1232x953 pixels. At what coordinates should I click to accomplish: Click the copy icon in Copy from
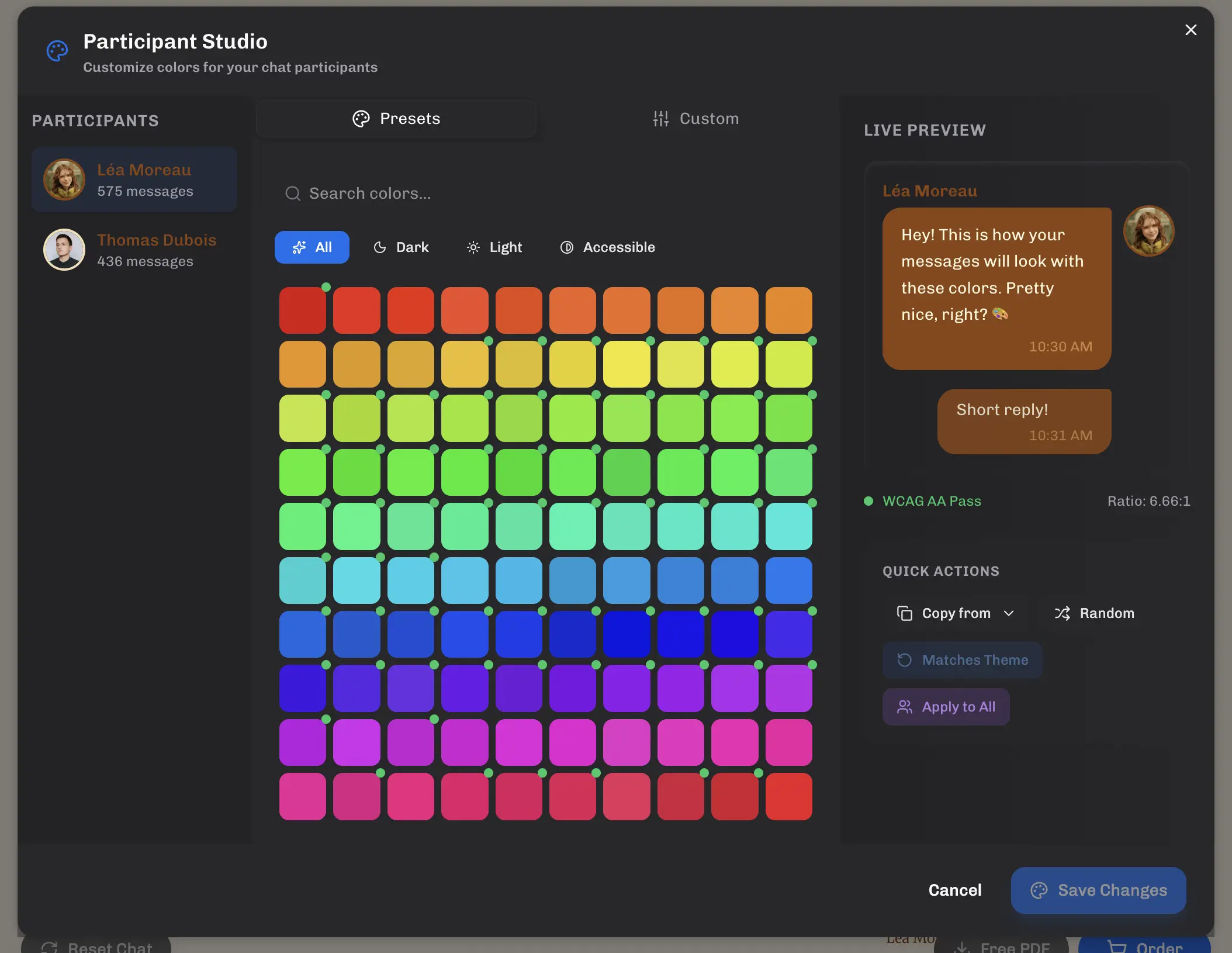click(905, 613)
